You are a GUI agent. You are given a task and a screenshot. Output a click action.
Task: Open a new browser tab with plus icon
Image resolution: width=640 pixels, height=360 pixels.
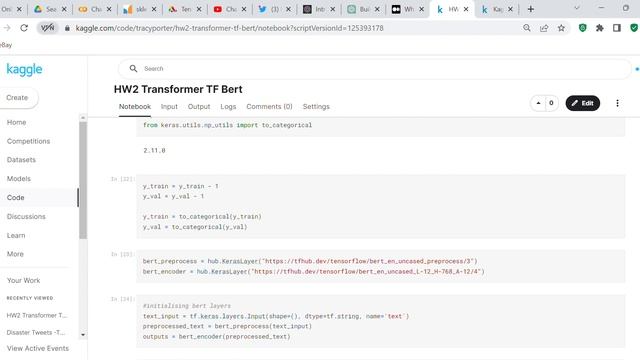click(x=531, y=9)
